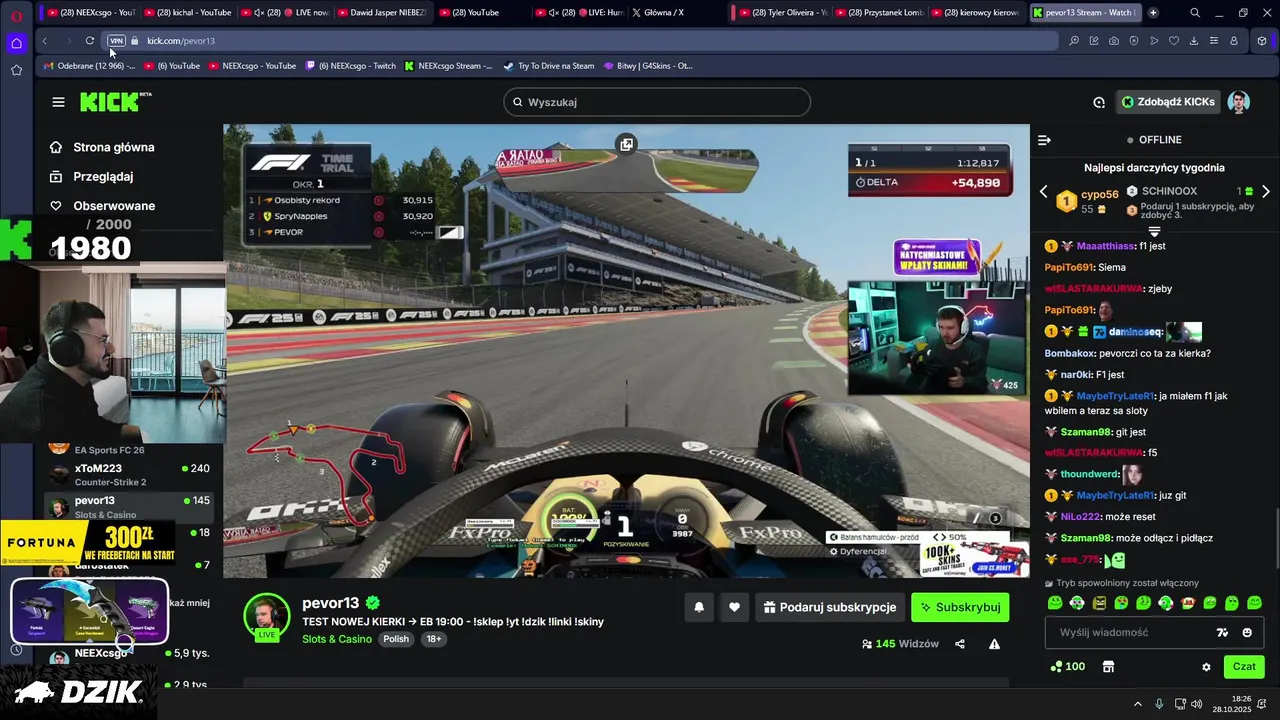
Task: Share the stream via share icon
Action: click(960, 644)
